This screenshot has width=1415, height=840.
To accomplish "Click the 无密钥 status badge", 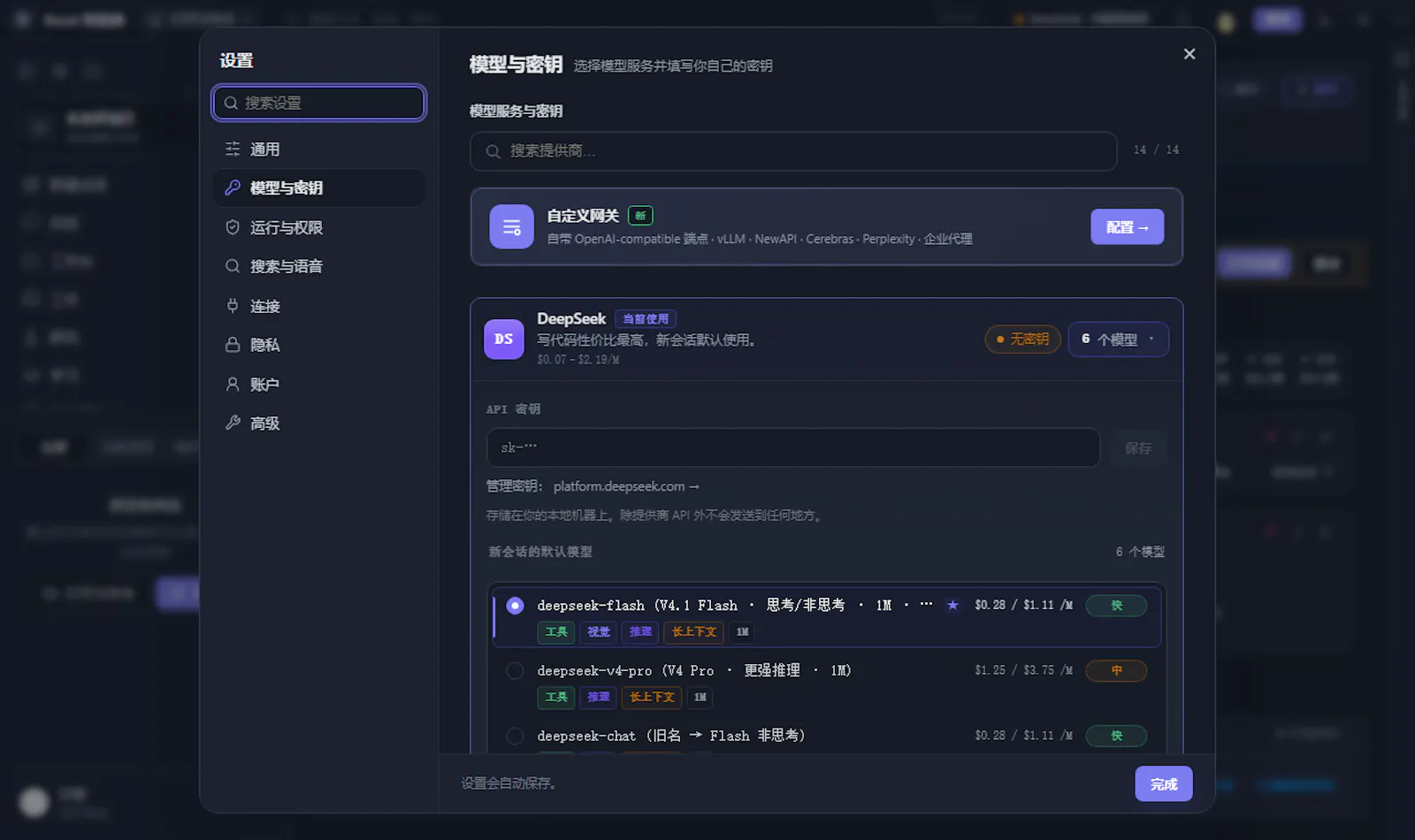I will (1023, 340).
